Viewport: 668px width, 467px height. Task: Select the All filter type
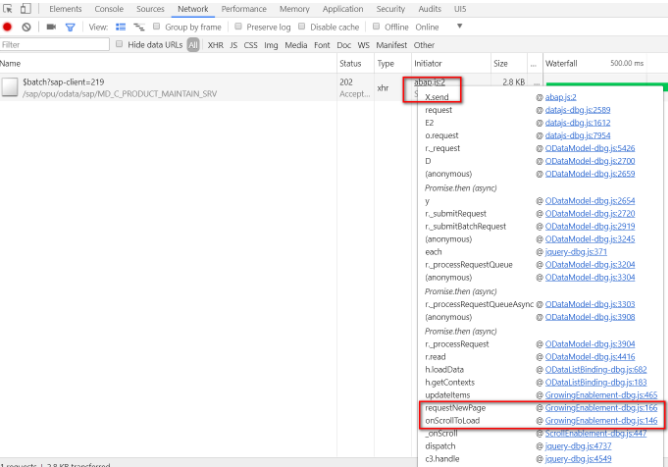[x=193, y=45]
